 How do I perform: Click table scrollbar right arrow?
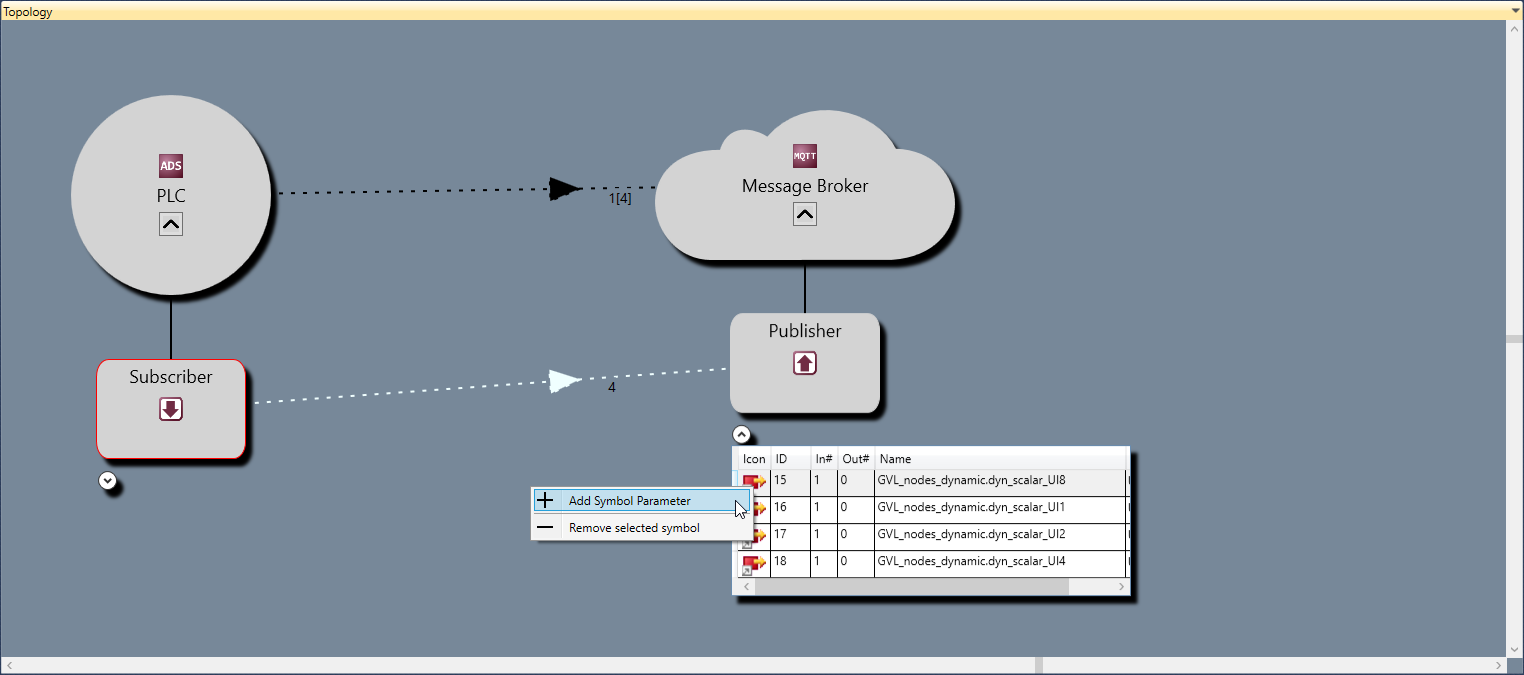tap(1121, 587)
